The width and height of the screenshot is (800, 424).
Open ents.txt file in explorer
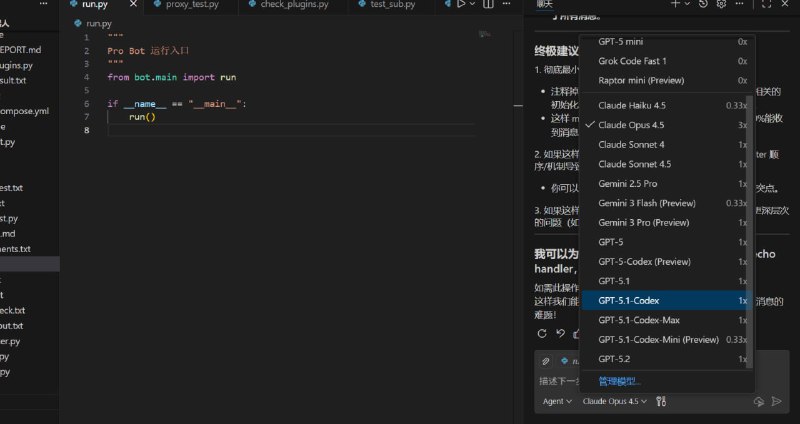point(15,249)
